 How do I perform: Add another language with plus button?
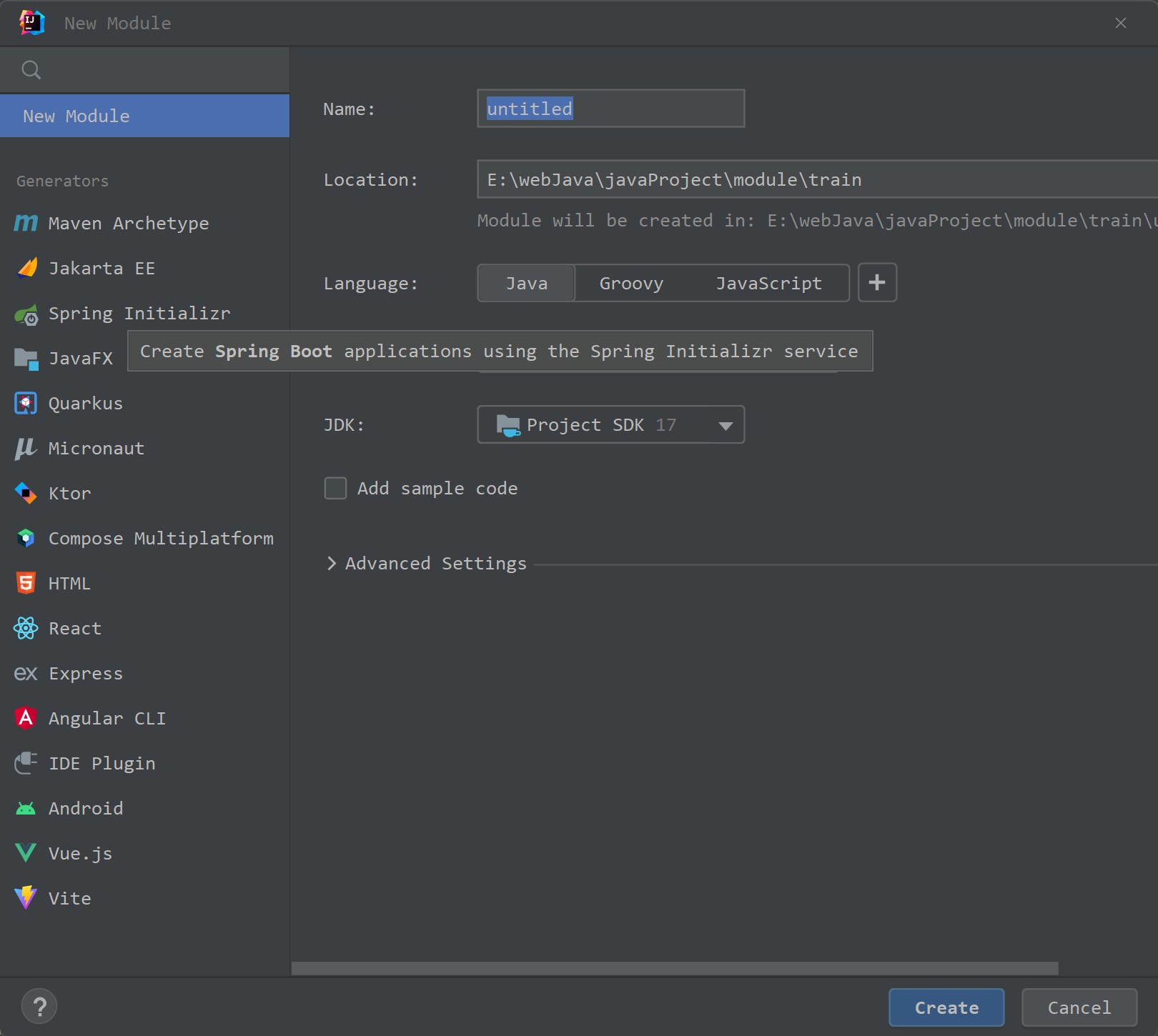[877, 283]
